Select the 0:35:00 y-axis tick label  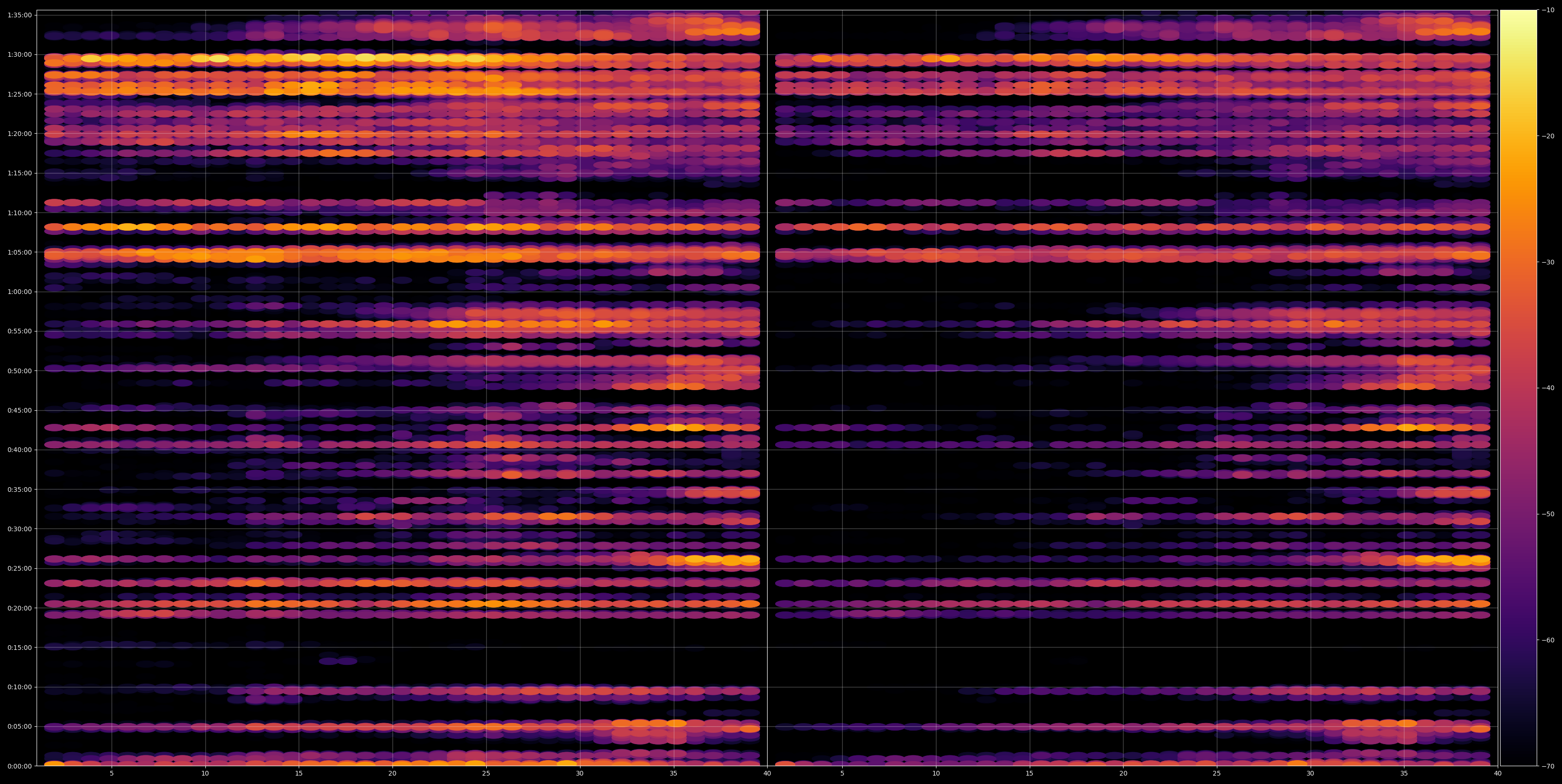(19, 490)
